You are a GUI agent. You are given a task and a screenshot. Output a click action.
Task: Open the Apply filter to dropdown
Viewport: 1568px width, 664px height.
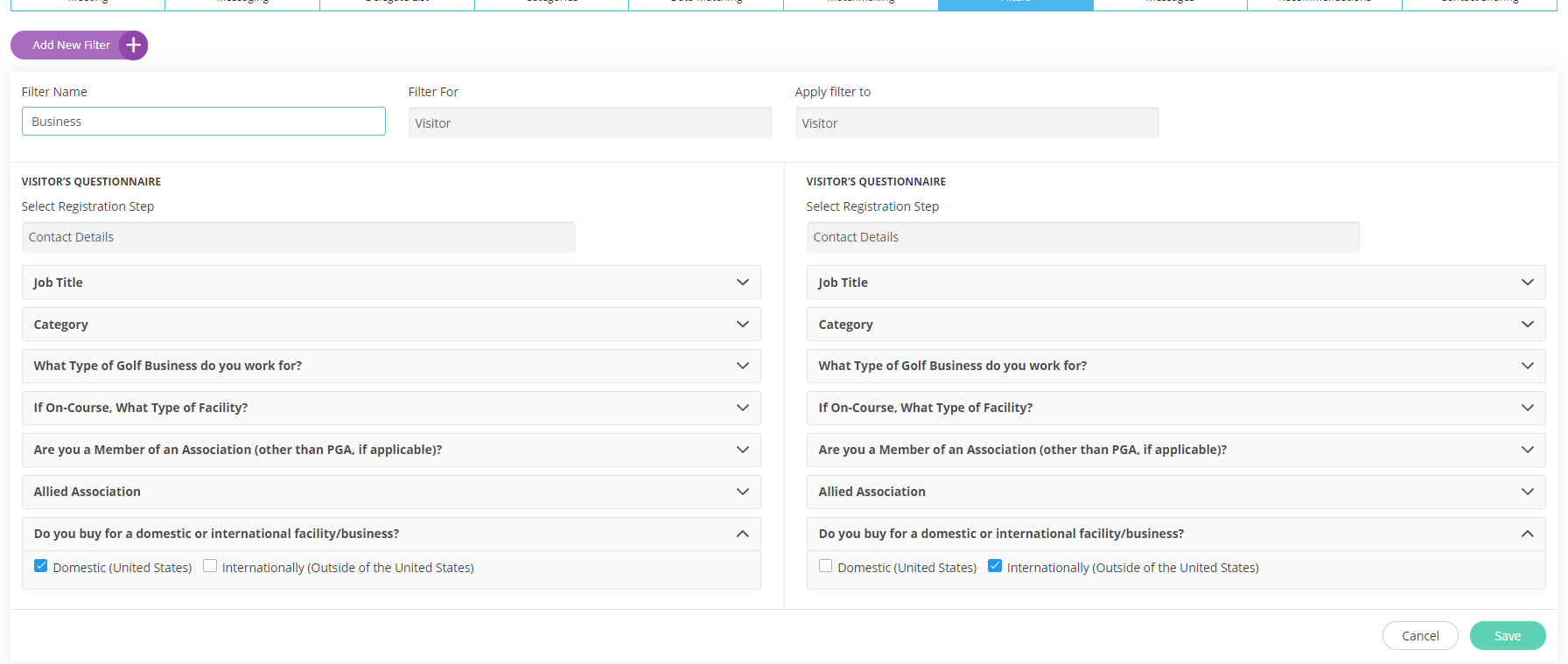pos(976,123)
